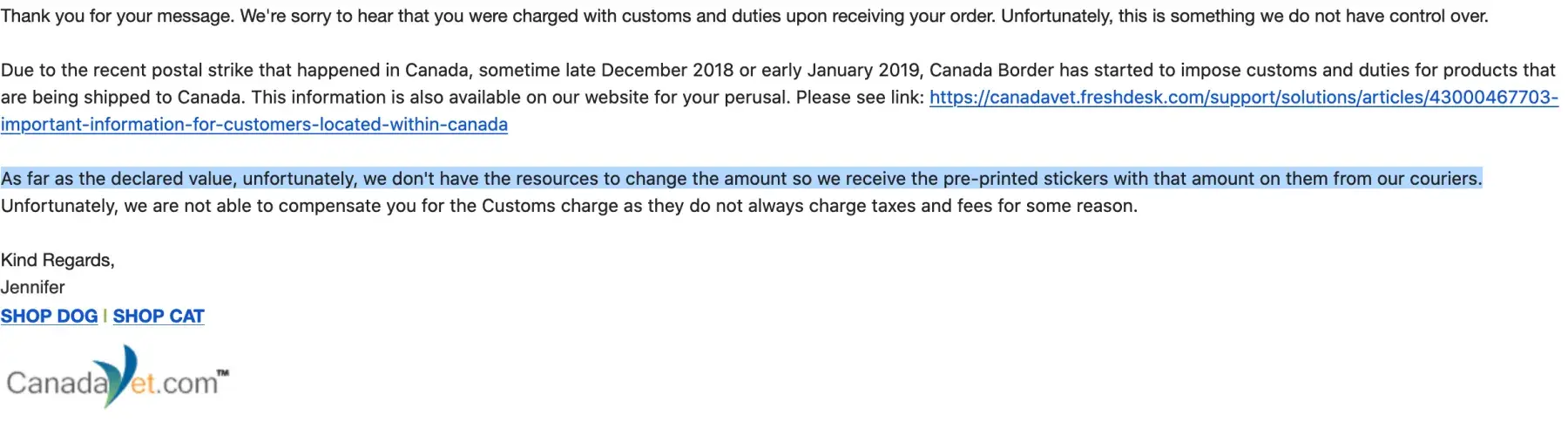
Task: Click the orange "et" text in logo
Action: tap(144, 384)
